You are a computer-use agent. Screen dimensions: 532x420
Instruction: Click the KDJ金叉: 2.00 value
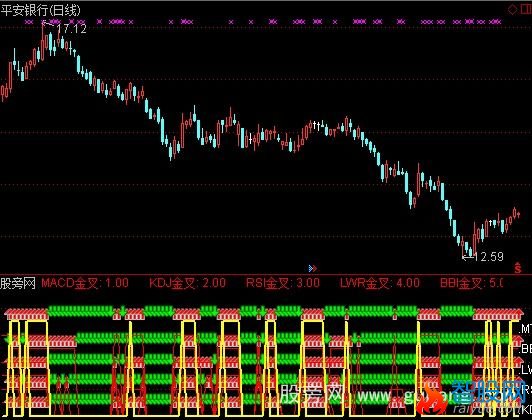pyautogui.click(x=187, y=283)
